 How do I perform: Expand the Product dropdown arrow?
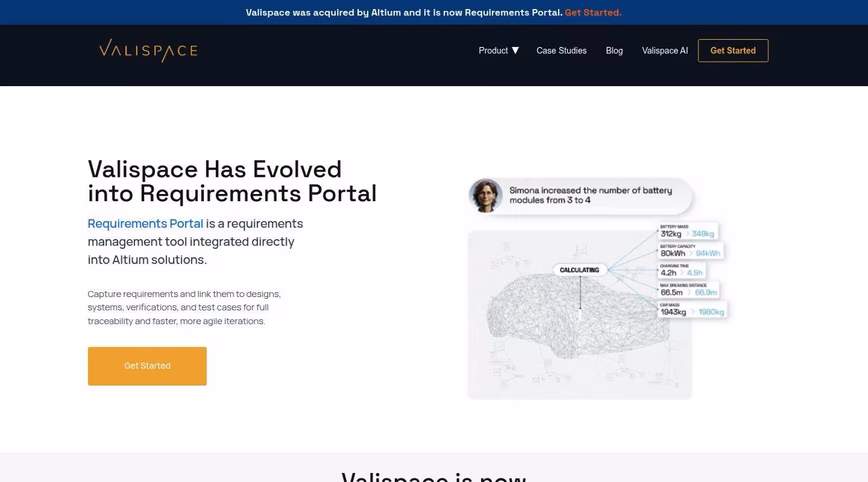coord(515,50)
